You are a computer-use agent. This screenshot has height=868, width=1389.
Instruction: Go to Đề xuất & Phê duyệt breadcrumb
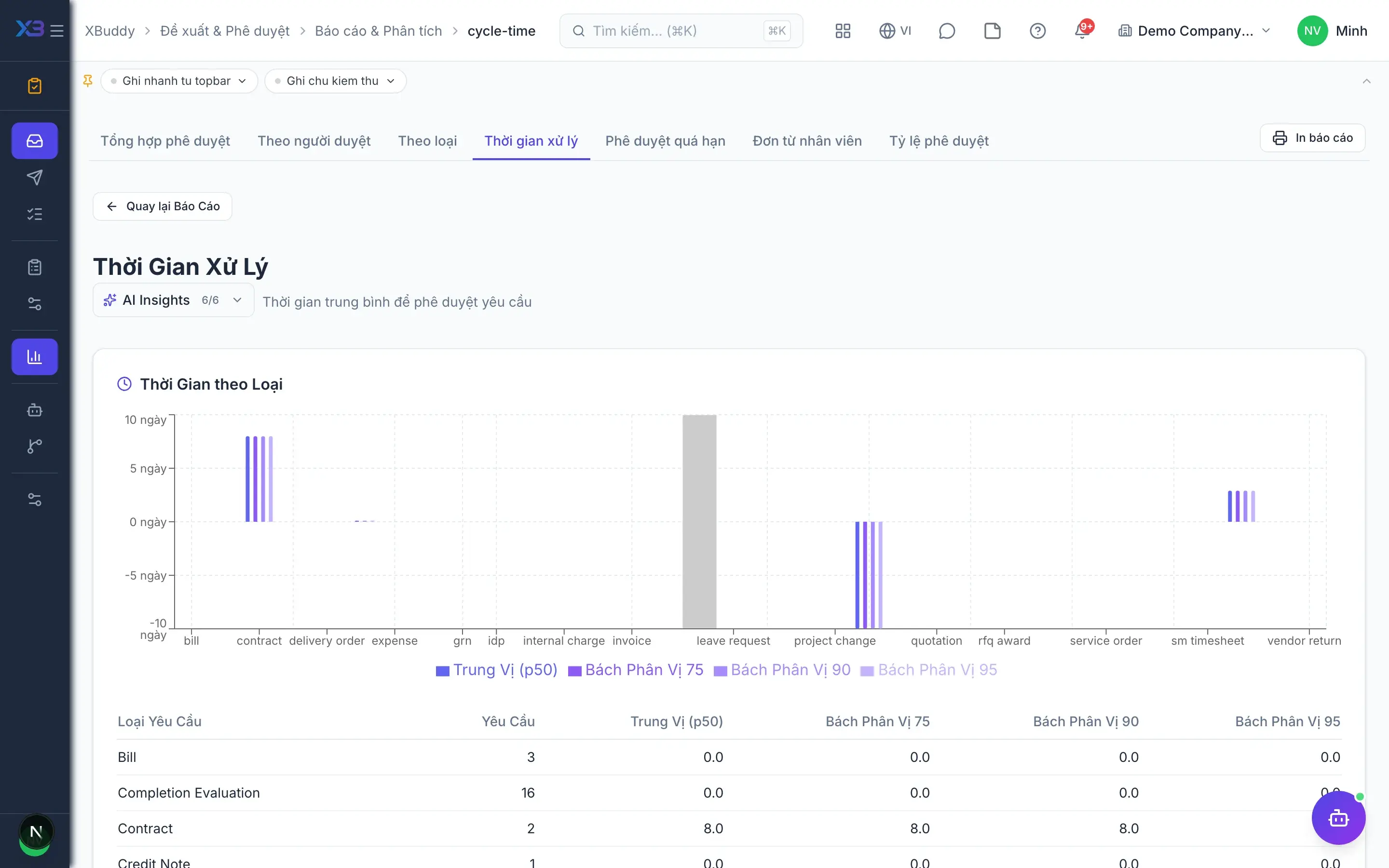225,30
